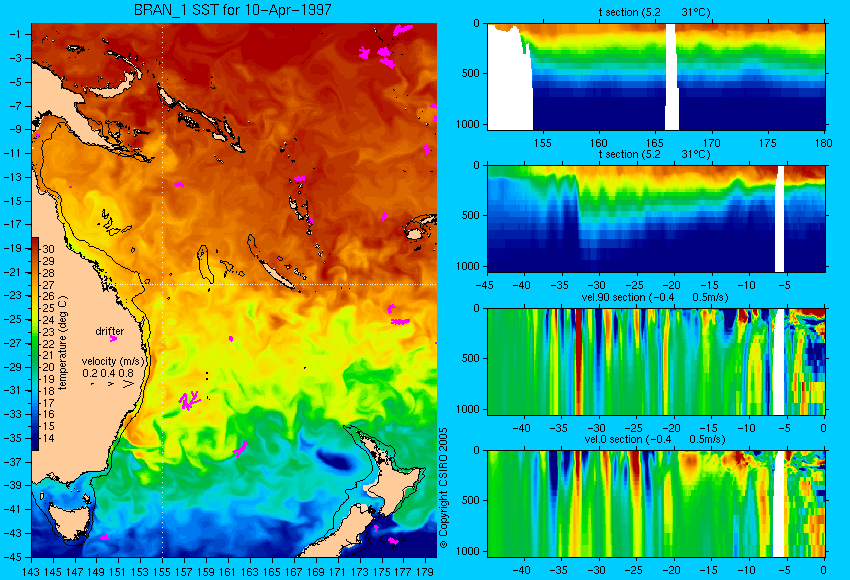Click the -45 label on the map's latitude axis
This screenshot has width=850, height=580.
[x=13, y=557]
